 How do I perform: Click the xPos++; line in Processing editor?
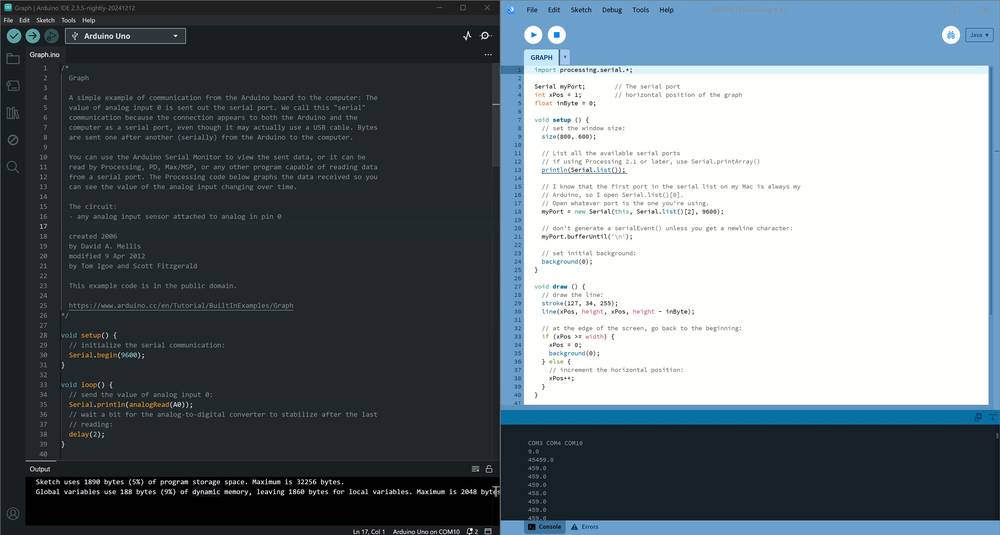point(561,378)
